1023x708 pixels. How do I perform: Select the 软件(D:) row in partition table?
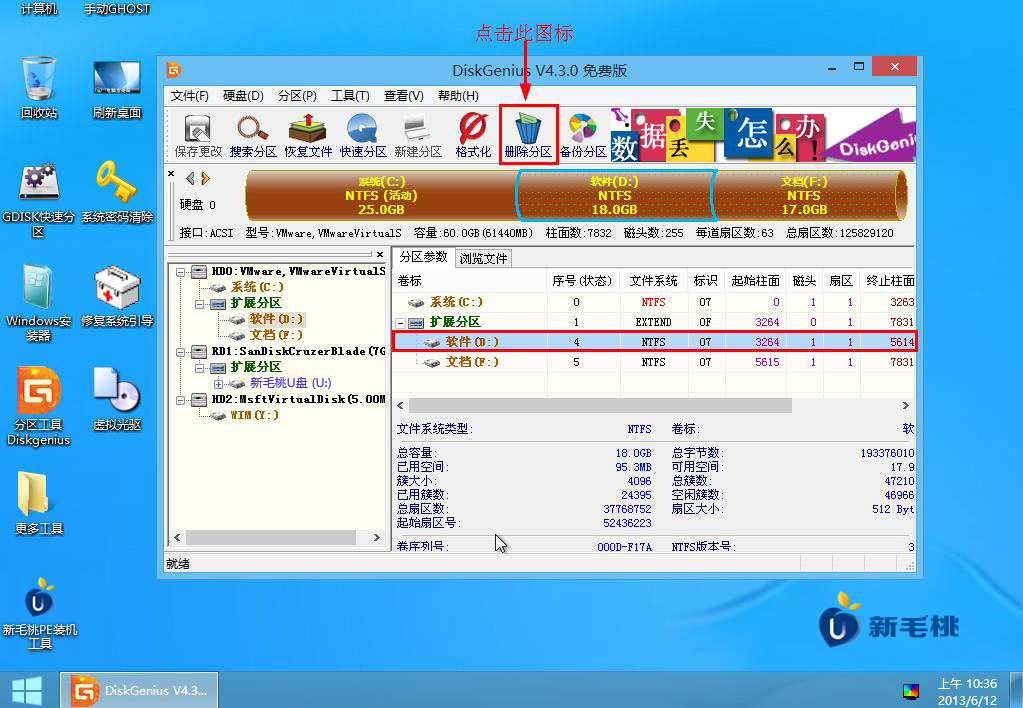654,342
